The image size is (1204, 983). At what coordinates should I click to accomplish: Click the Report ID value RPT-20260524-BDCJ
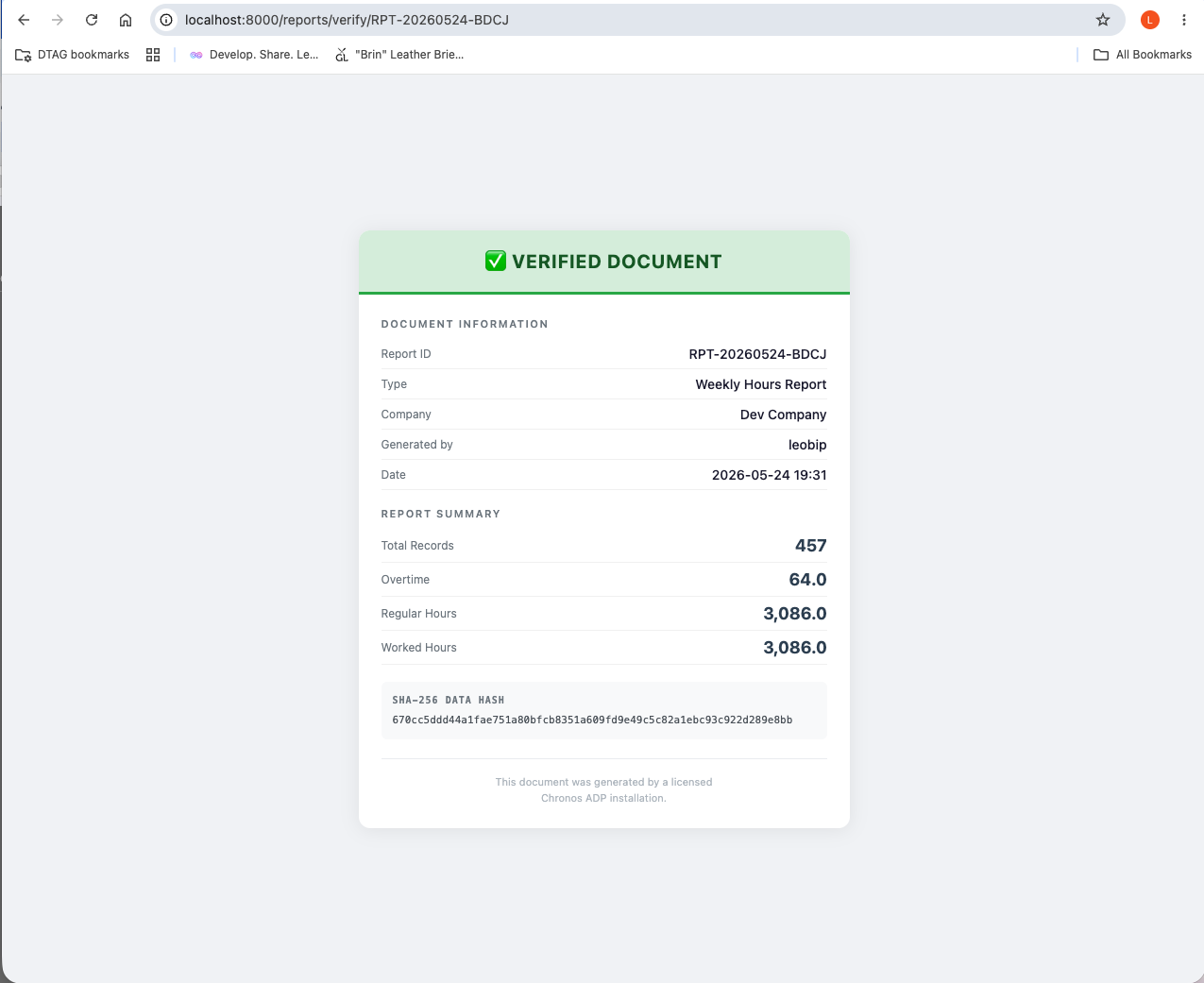coord(757,354)
